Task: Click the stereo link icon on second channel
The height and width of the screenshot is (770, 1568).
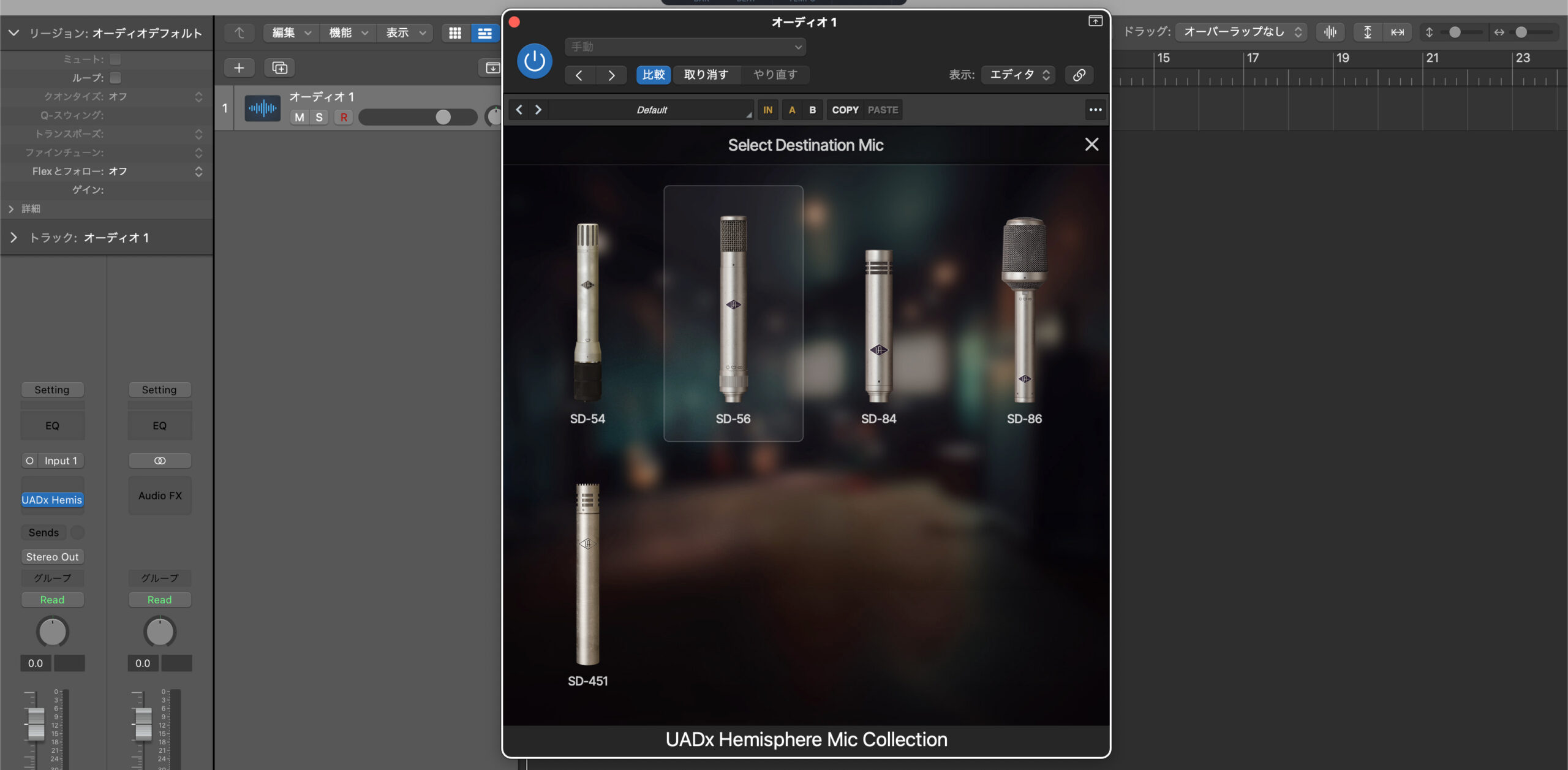Action: [159, 461]
